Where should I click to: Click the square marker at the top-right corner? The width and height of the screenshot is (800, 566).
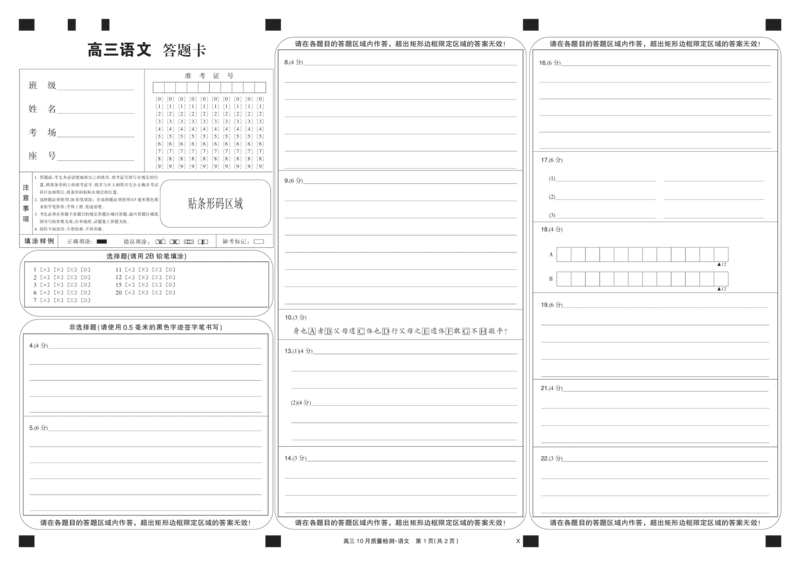pos(771,22)
